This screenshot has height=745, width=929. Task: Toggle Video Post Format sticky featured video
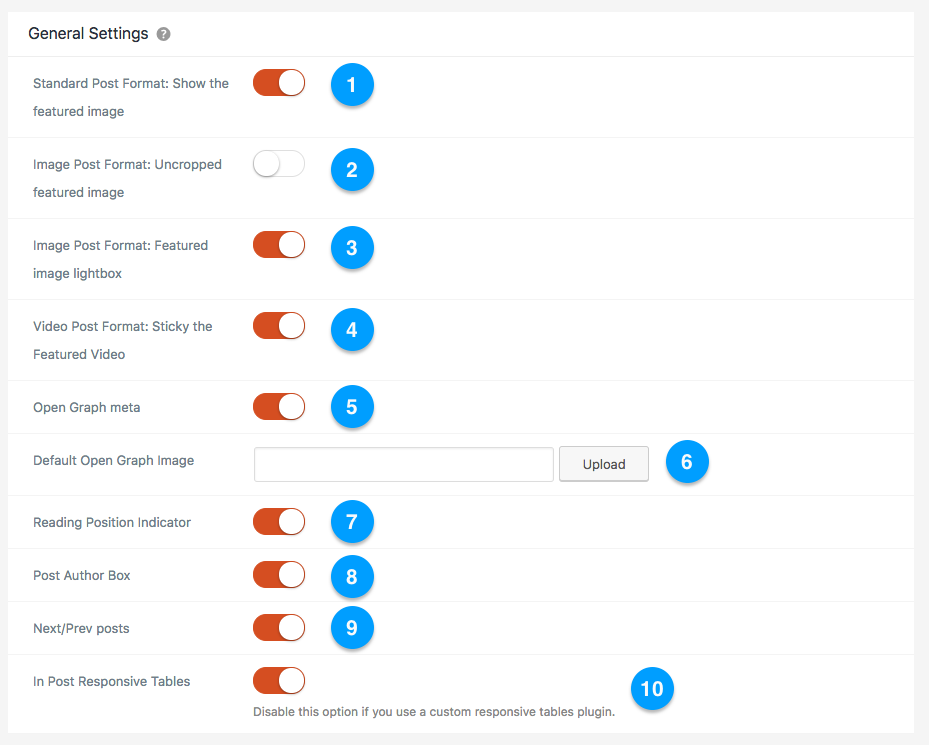click(279, 326)
